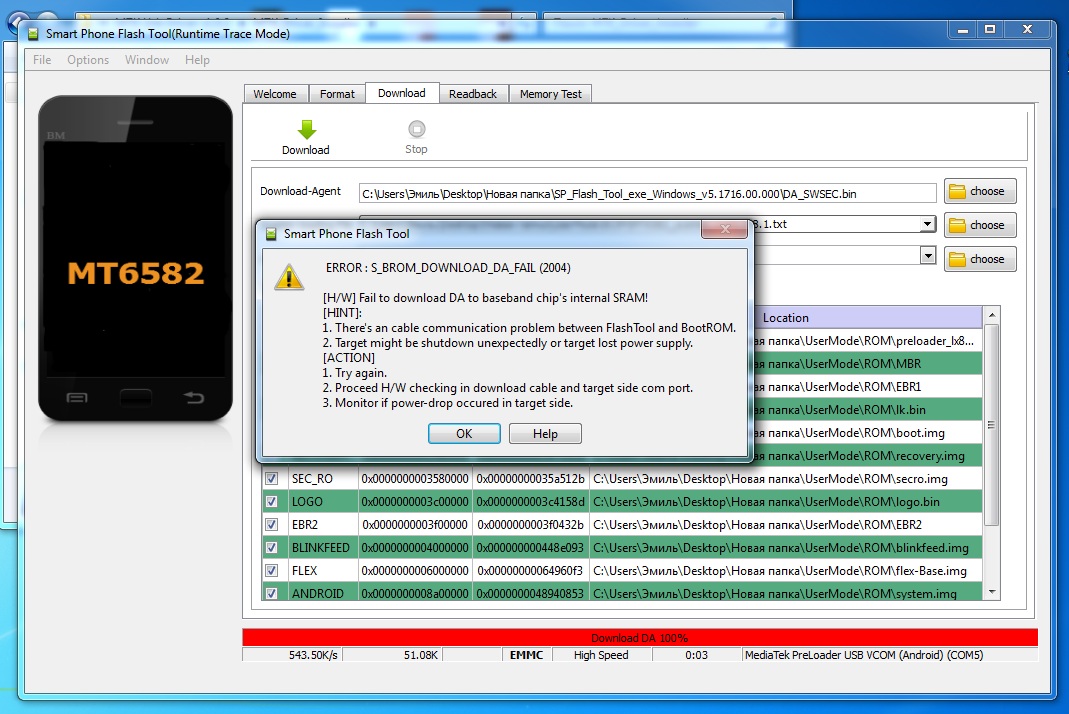
Task: Minimize the Smart Phone Flash Tool window
Action: (963, 30)
